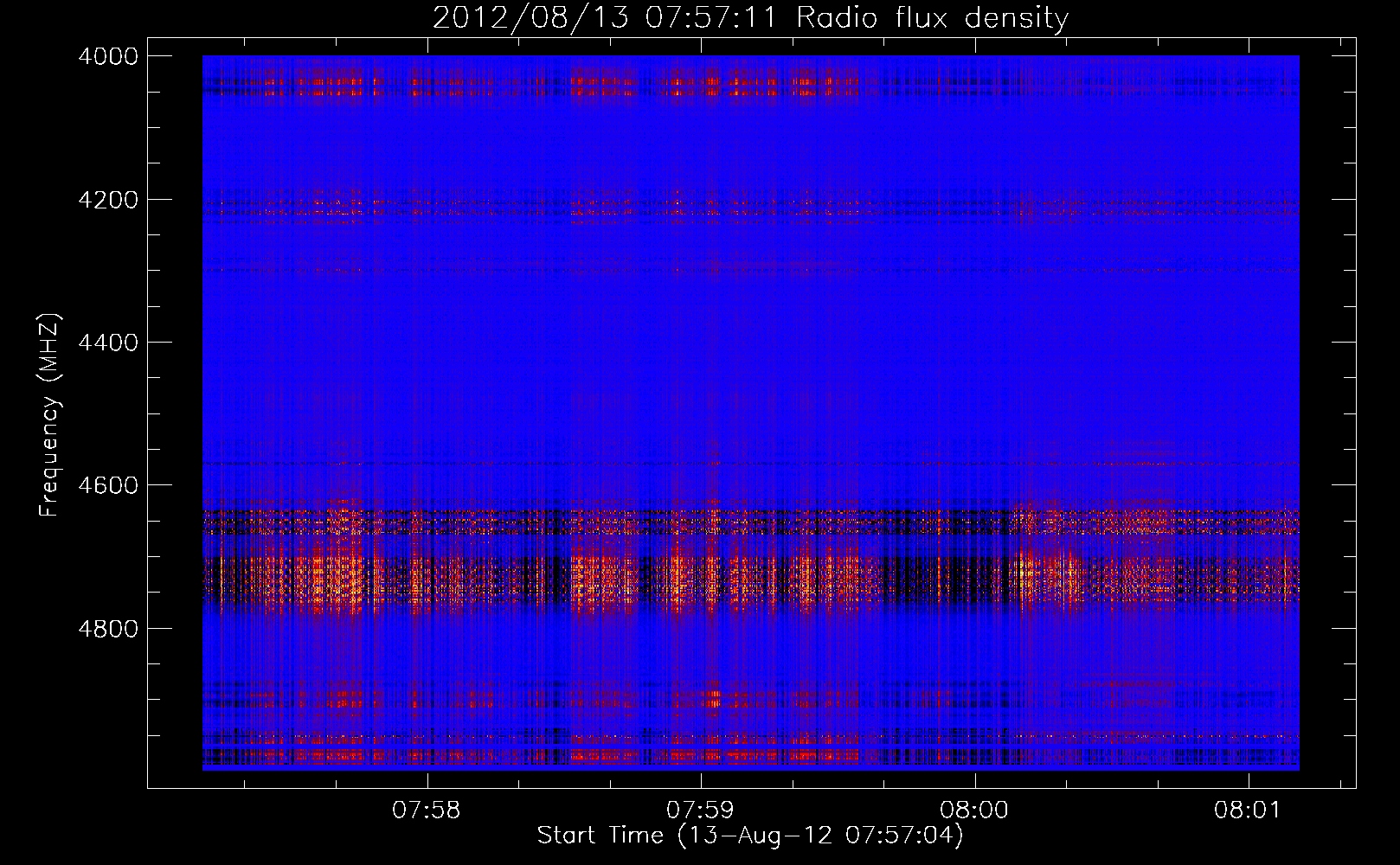Select the 4200 frequency axis label
1400x865 pixels.
coord(108,199)
